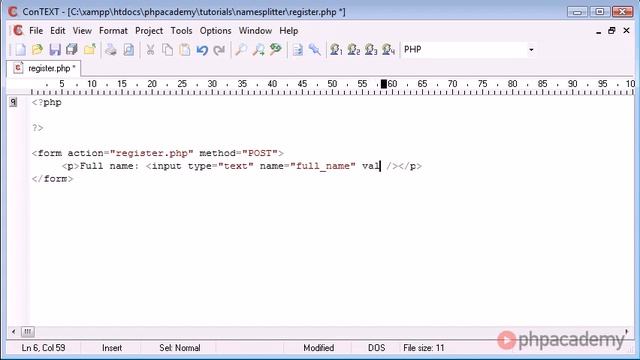Click the Open Project folder icon
The image size is (640, 360).
pyautogui.click(x=89, y=50)
